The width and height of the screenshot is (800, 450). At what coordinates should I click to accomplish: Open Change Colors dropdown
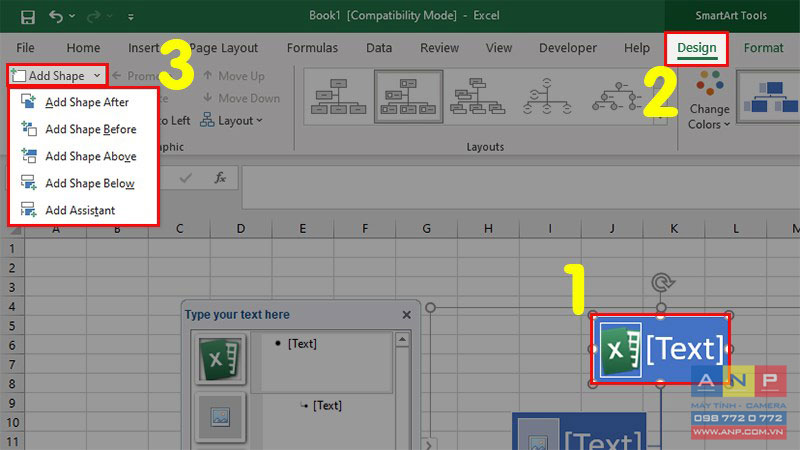coord(709,99)
